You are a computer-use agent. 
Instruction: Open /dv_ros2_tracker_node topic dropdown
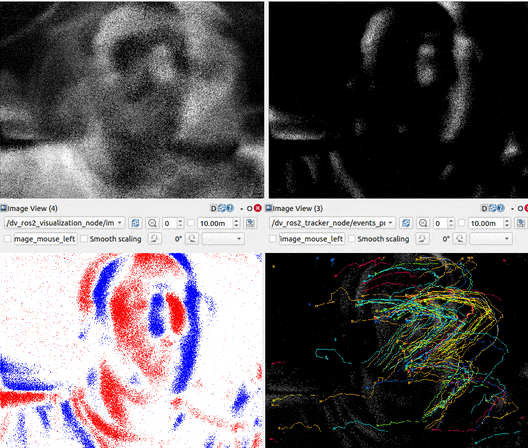click(332, 223)
